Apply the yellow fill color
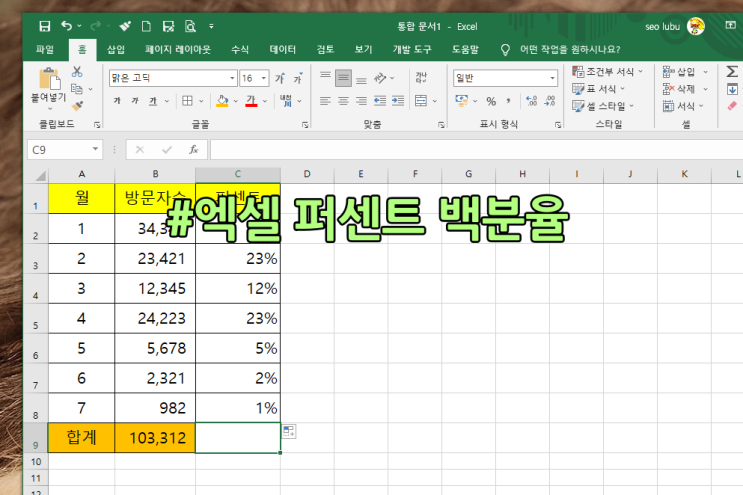 point(222,101)
